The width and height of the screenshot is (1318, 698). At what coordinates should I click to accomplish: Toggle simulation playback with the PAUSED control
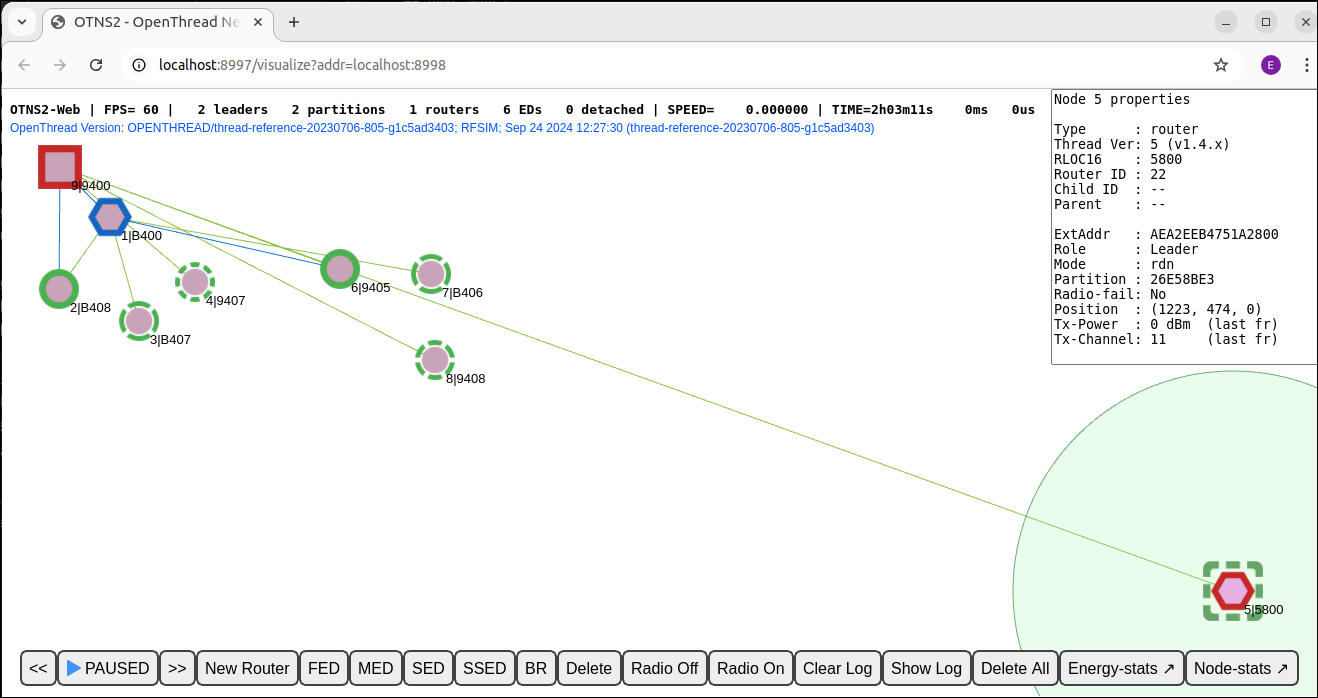pos(107,668)
